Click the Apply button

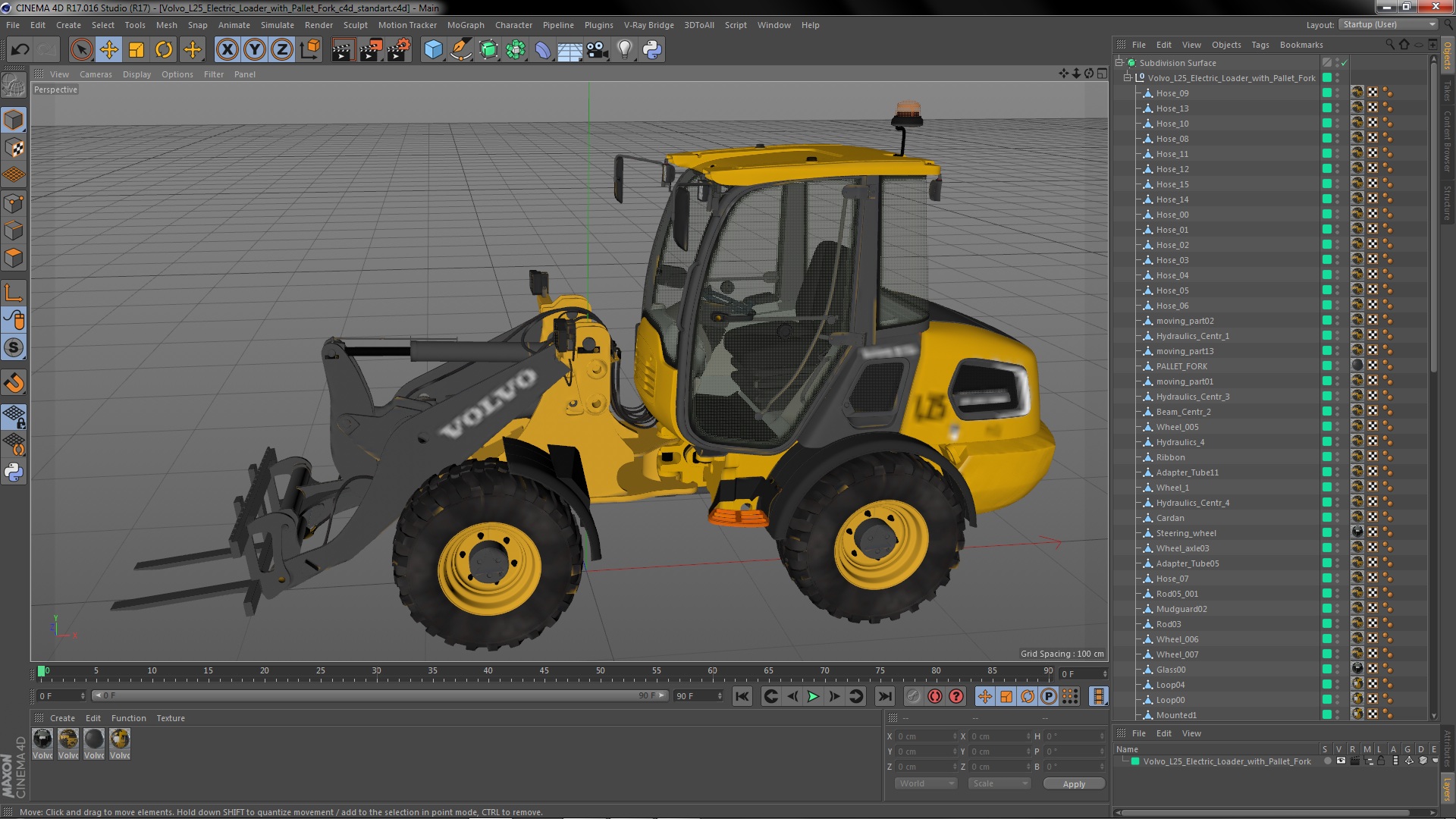[x=1074, y=784]
